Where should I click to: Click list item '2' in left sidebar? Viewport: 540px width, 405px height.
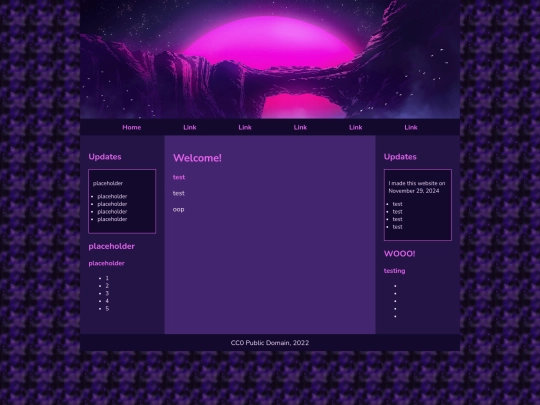(x=107, y=286)
